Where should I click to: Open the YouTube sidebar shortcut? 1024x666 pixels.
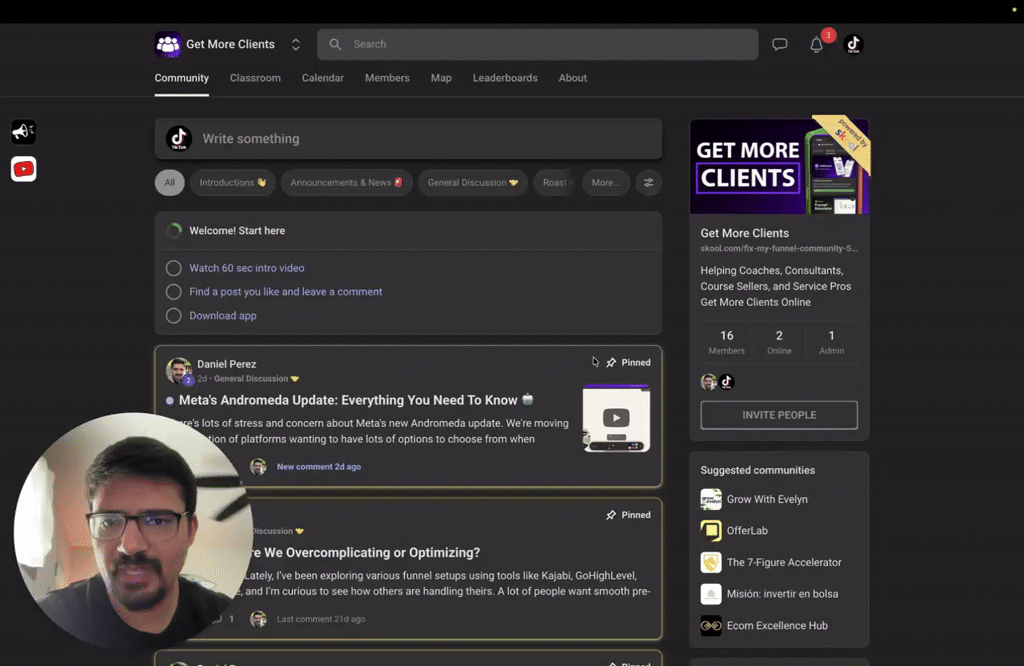point(24,169)
